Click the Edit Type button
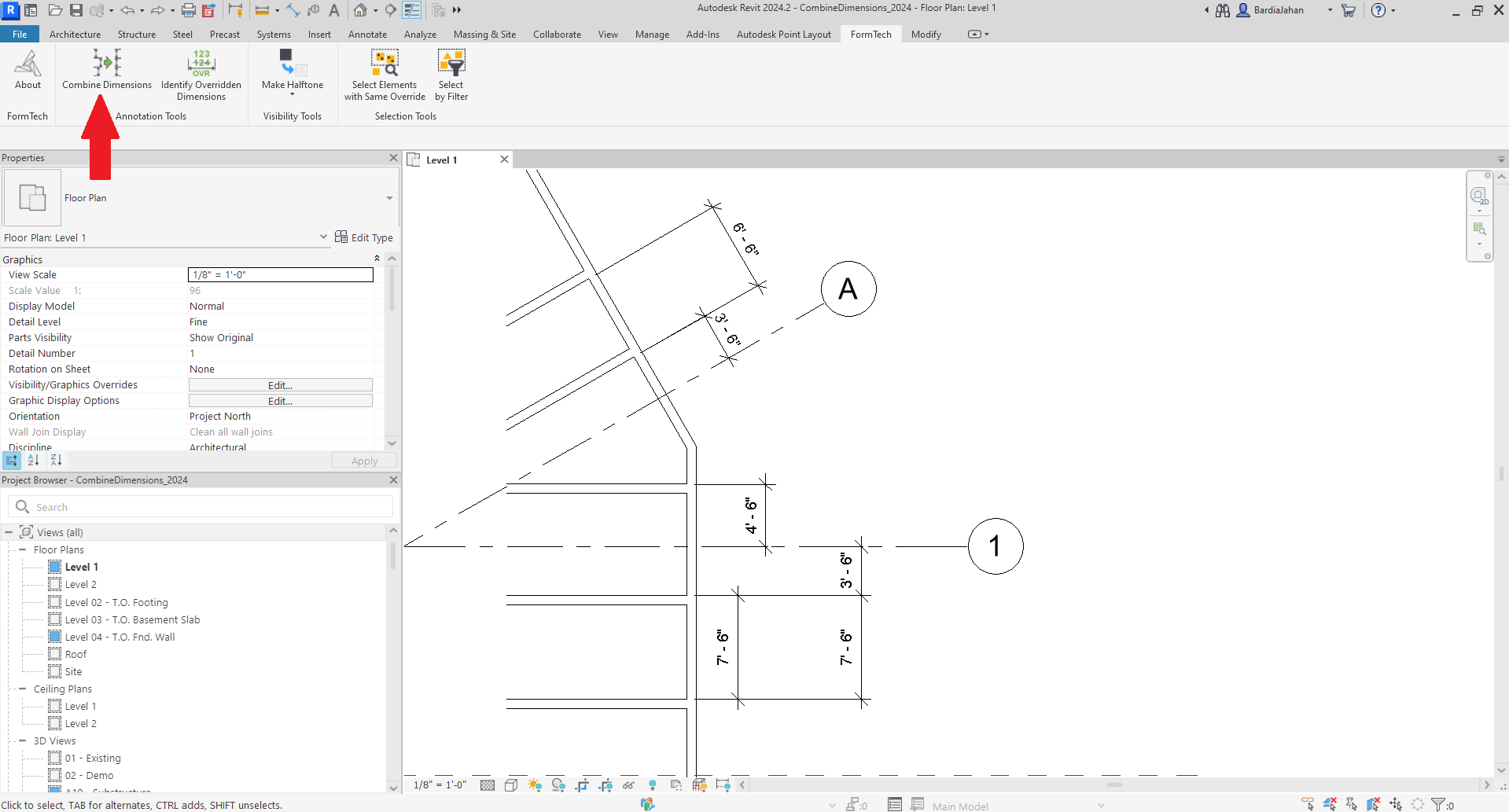1509x812 pixels. point(364,237)
